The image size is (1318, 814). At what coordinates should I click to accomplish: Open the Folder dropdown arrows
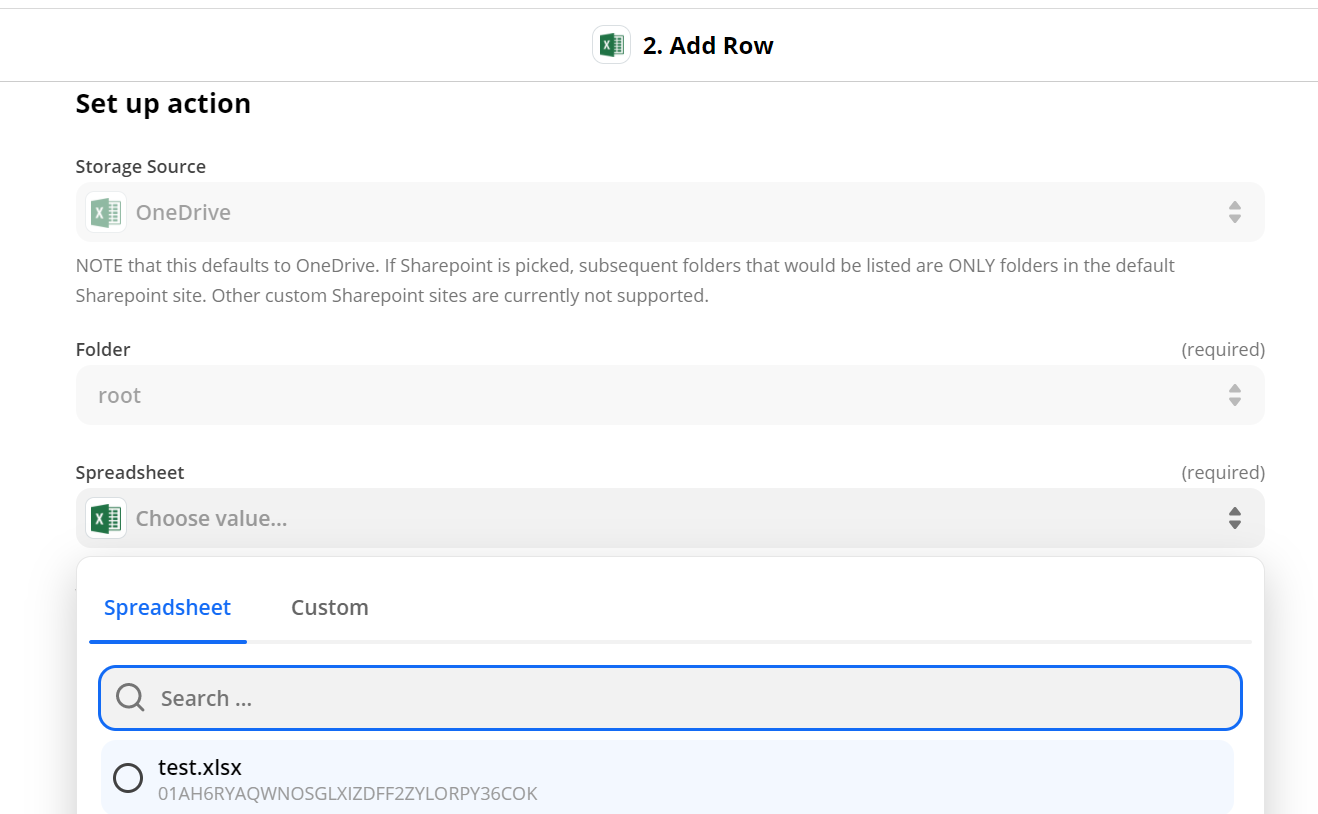pos(1234,395)
